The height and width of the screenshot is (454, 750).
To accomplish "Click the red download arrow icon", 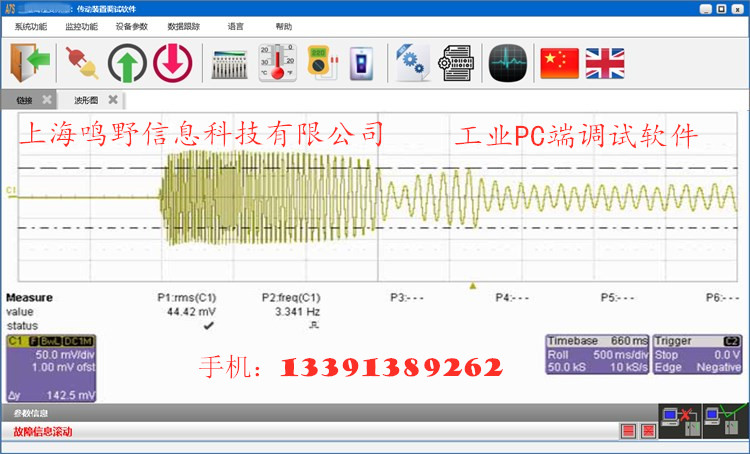I will [173, 63].
